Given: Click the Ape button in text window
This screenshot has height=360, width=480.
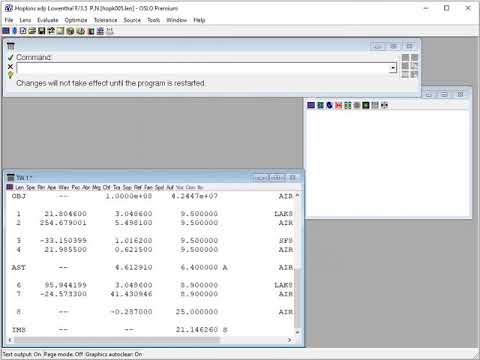Looking at the screenshot, I should coord(52,187).
